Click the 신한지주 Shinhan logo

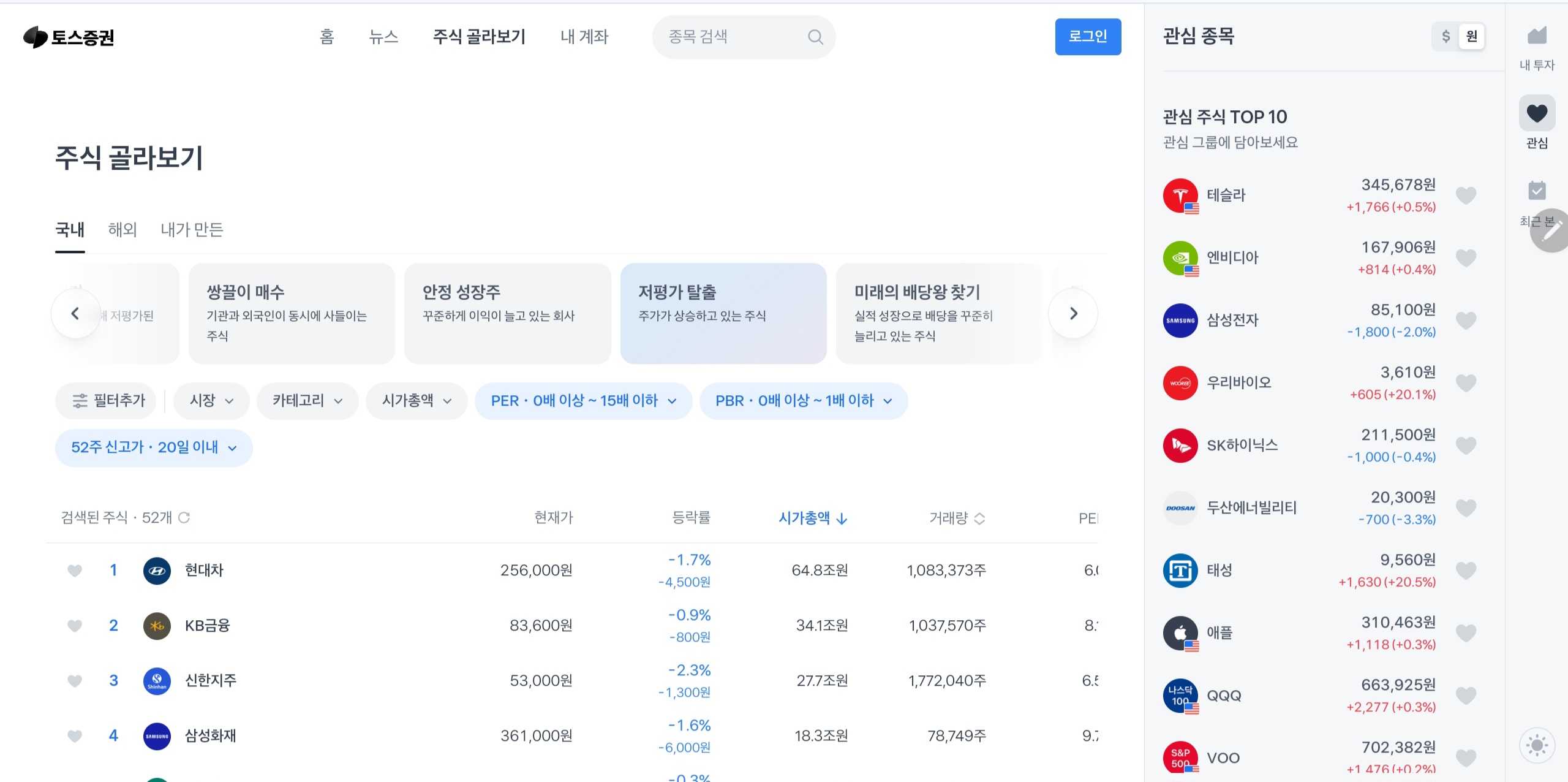(x=157, y=681)
